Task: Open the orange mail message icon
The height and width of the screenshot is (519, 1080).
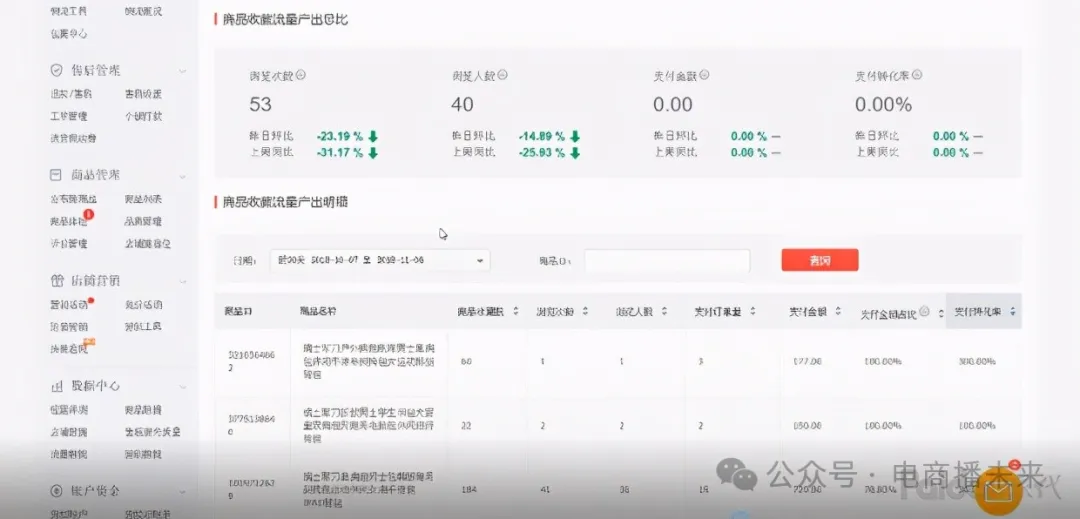Action: [x=999, y=491]
